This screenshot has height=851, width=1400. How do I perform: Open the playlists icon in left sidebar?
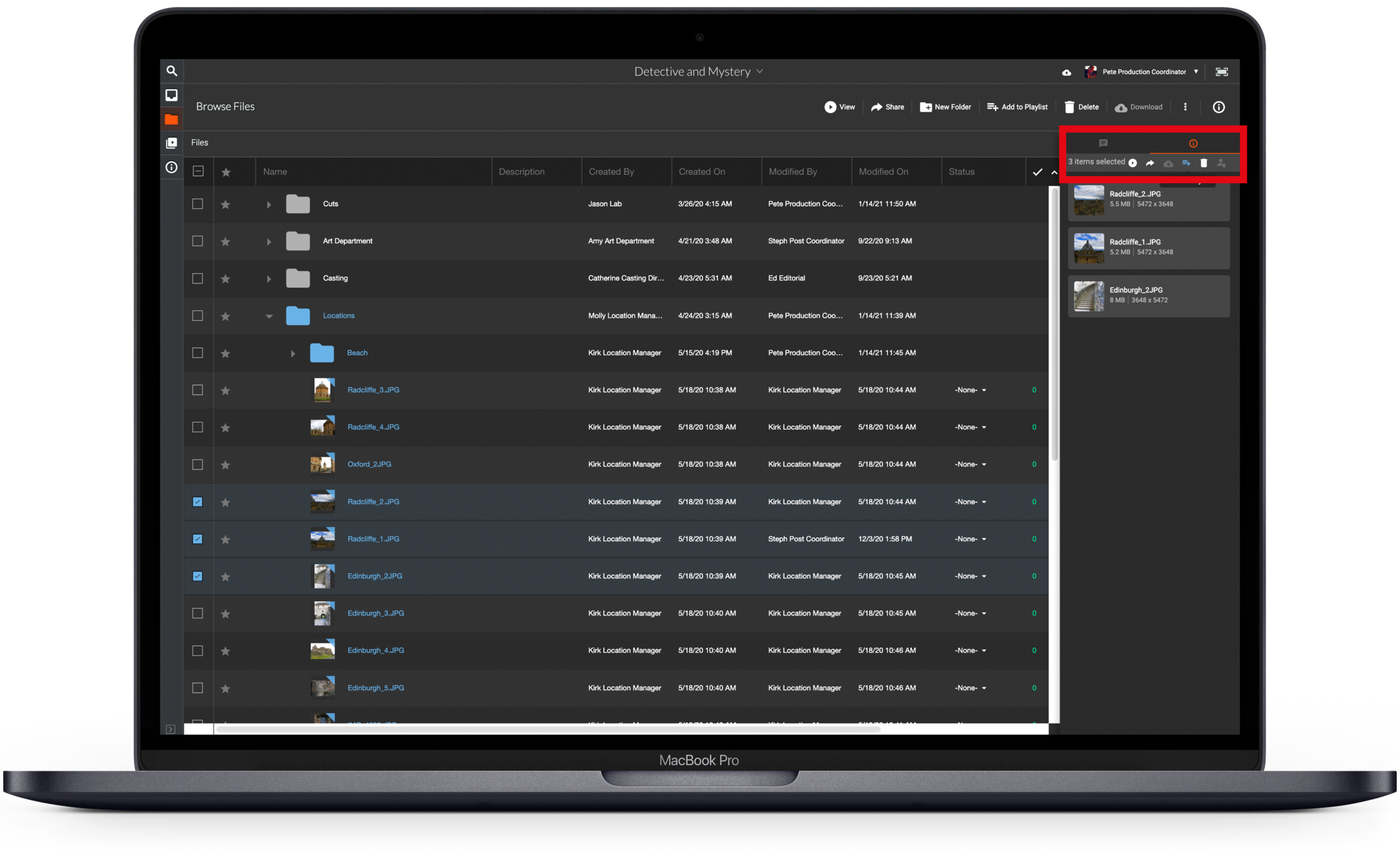coord(171,143)
